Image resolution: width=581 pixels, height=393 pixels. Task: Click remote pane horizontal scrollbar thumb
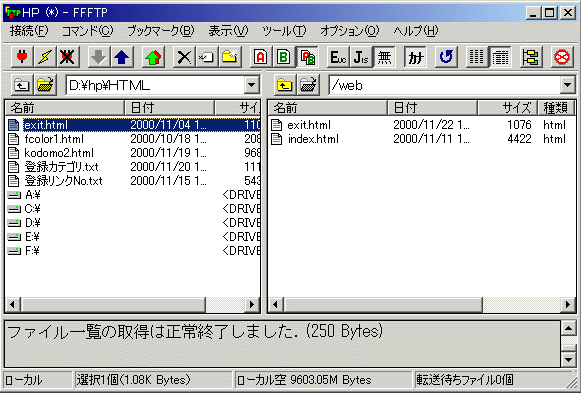click(383, 304)
